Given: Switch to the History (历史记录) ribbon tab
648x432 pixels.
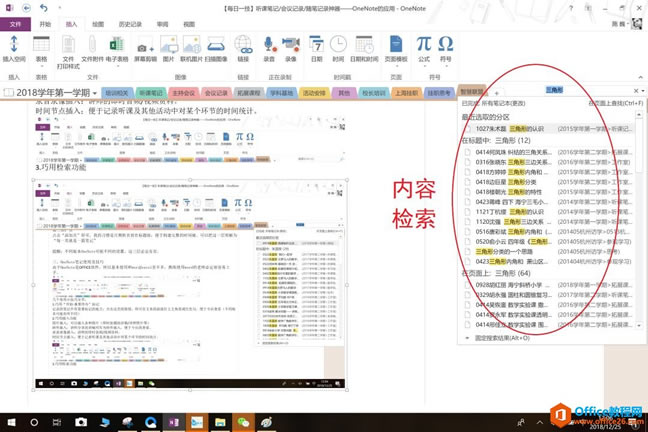Looking at the screenshot, I should coord(130,24).
